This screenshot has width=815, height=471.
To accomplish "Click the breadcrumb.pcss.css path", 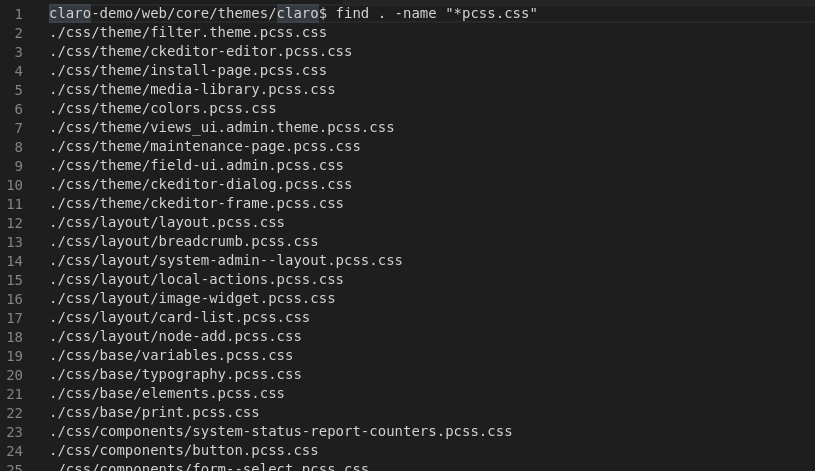I will [x=183, y=241].
